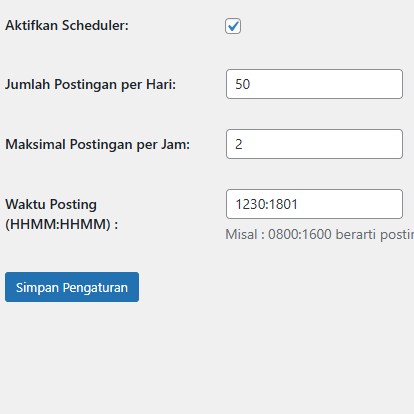Click the Misal 0800:1600 hint text
The width and height of the screenshot is (414, 414).
tap(319, 234)
